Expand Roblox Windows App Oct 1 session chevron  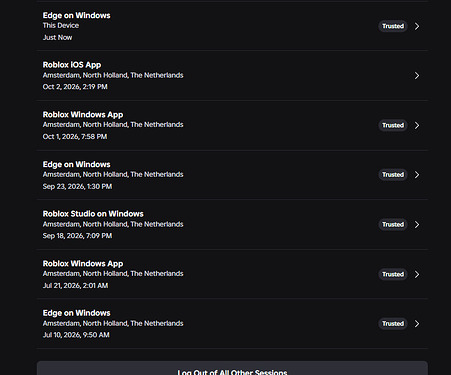[417, 125]
